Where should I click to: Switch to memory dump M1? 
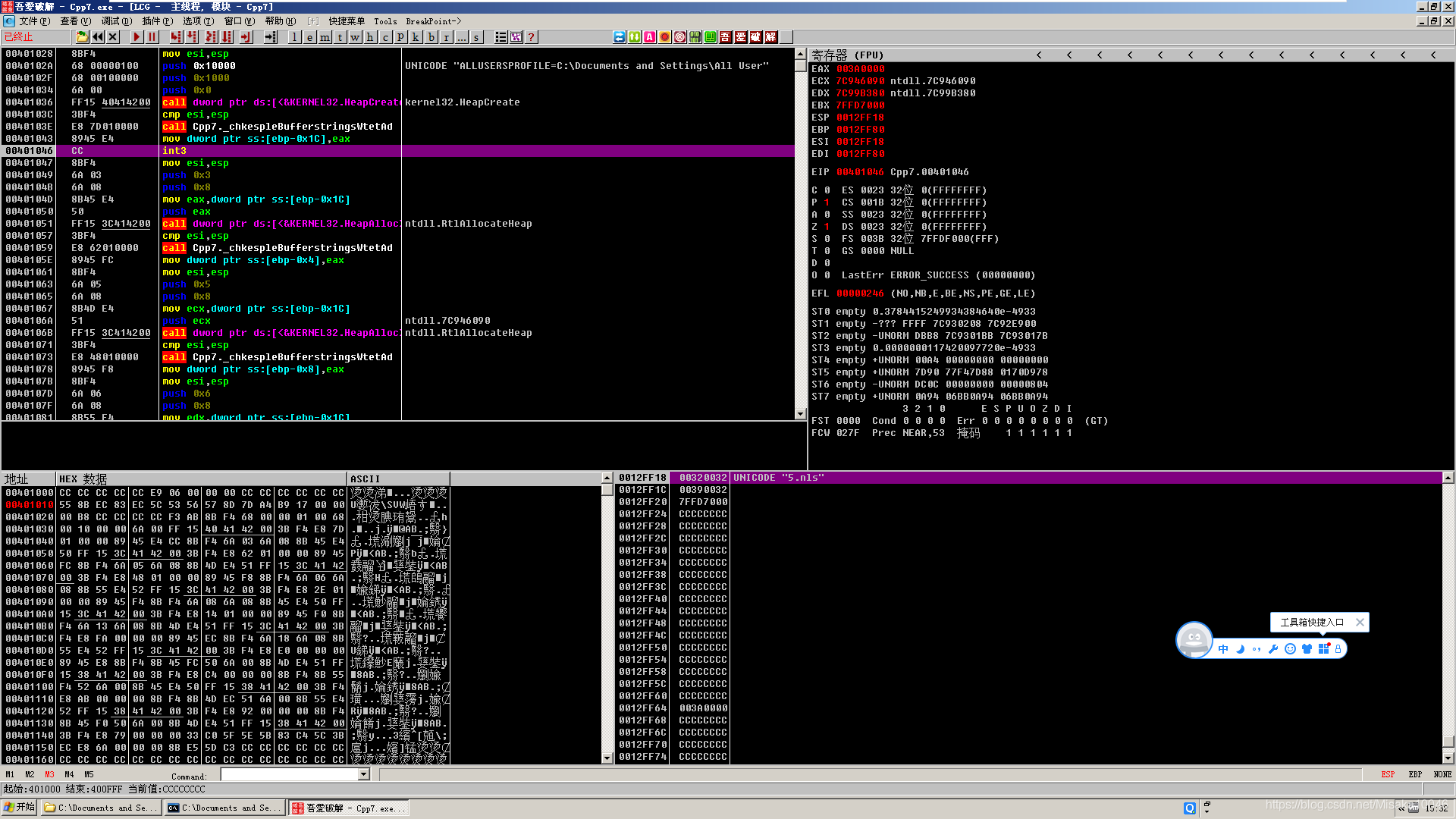(x=10, y=774)
